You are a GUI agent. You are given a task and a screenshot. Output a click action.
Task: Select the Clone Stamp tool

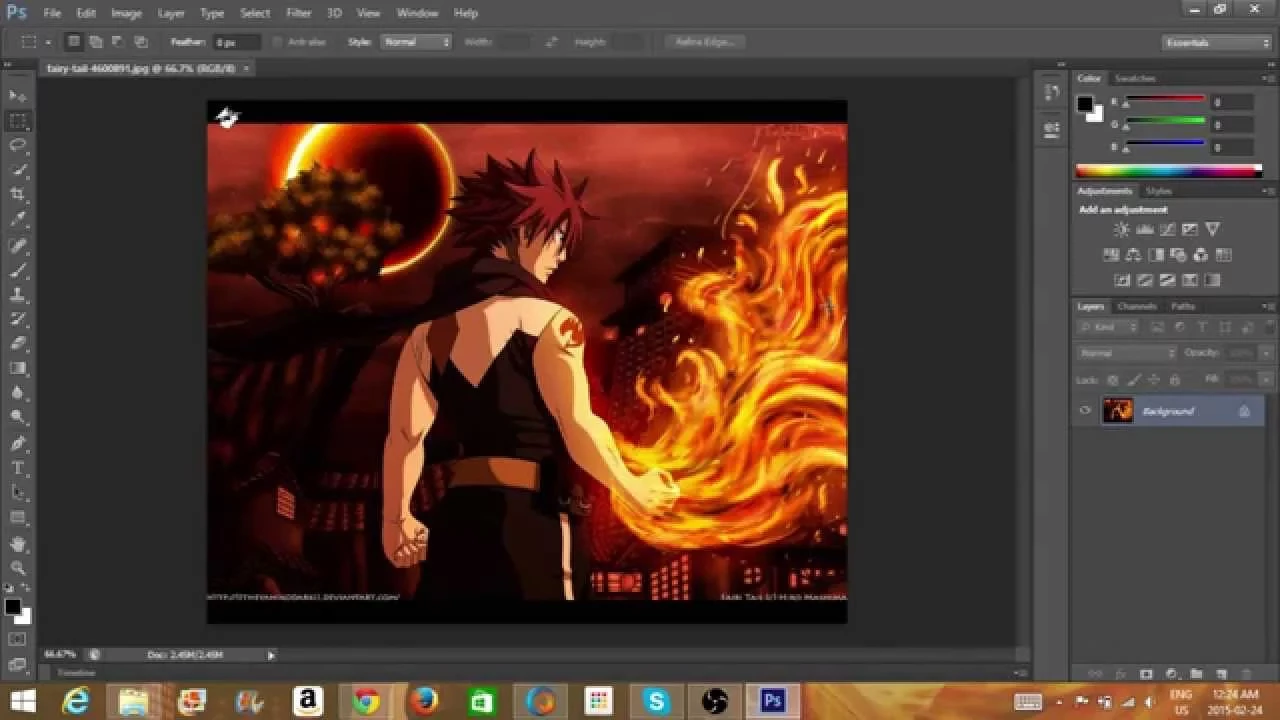click(18, 295)
